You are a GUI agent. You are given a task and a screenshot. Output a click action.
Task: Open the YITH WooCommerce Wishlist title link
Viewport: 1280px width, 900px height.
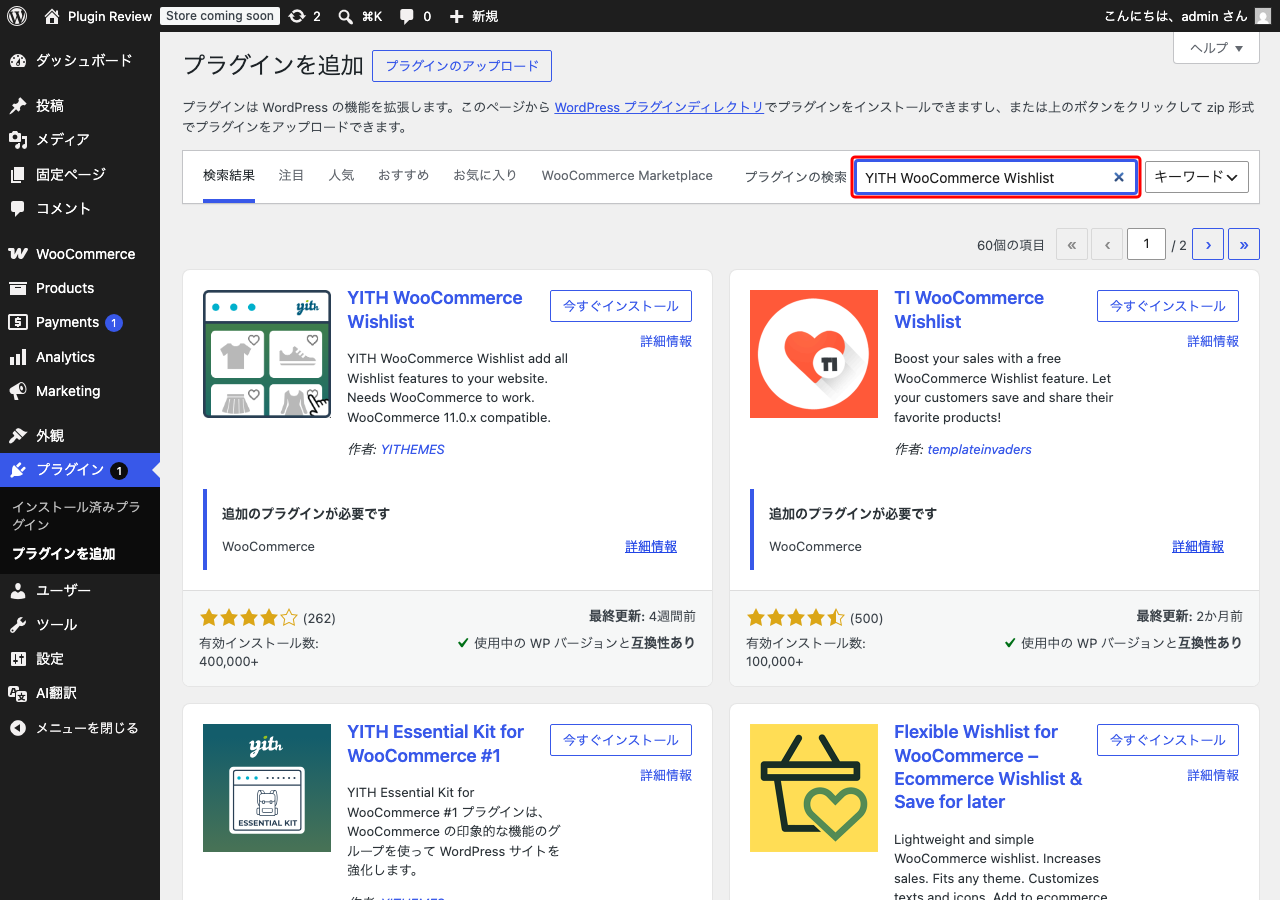tap(435, 310)
